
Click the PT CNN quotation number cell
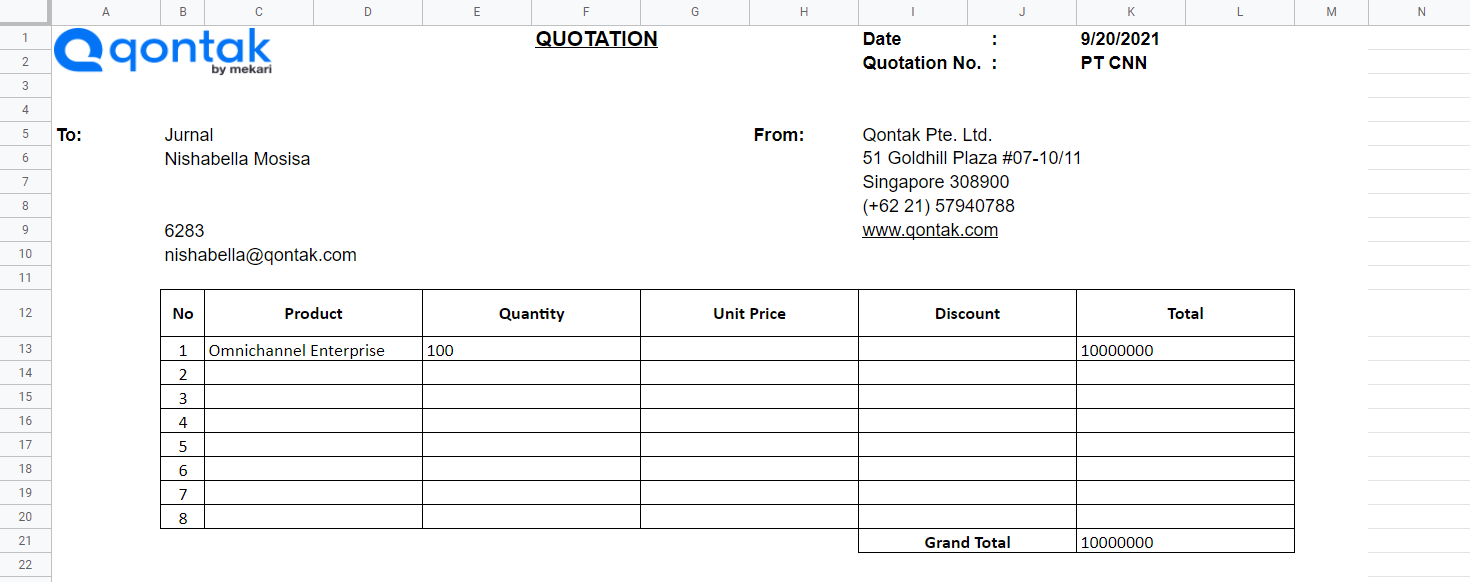tap(1114, 63)
